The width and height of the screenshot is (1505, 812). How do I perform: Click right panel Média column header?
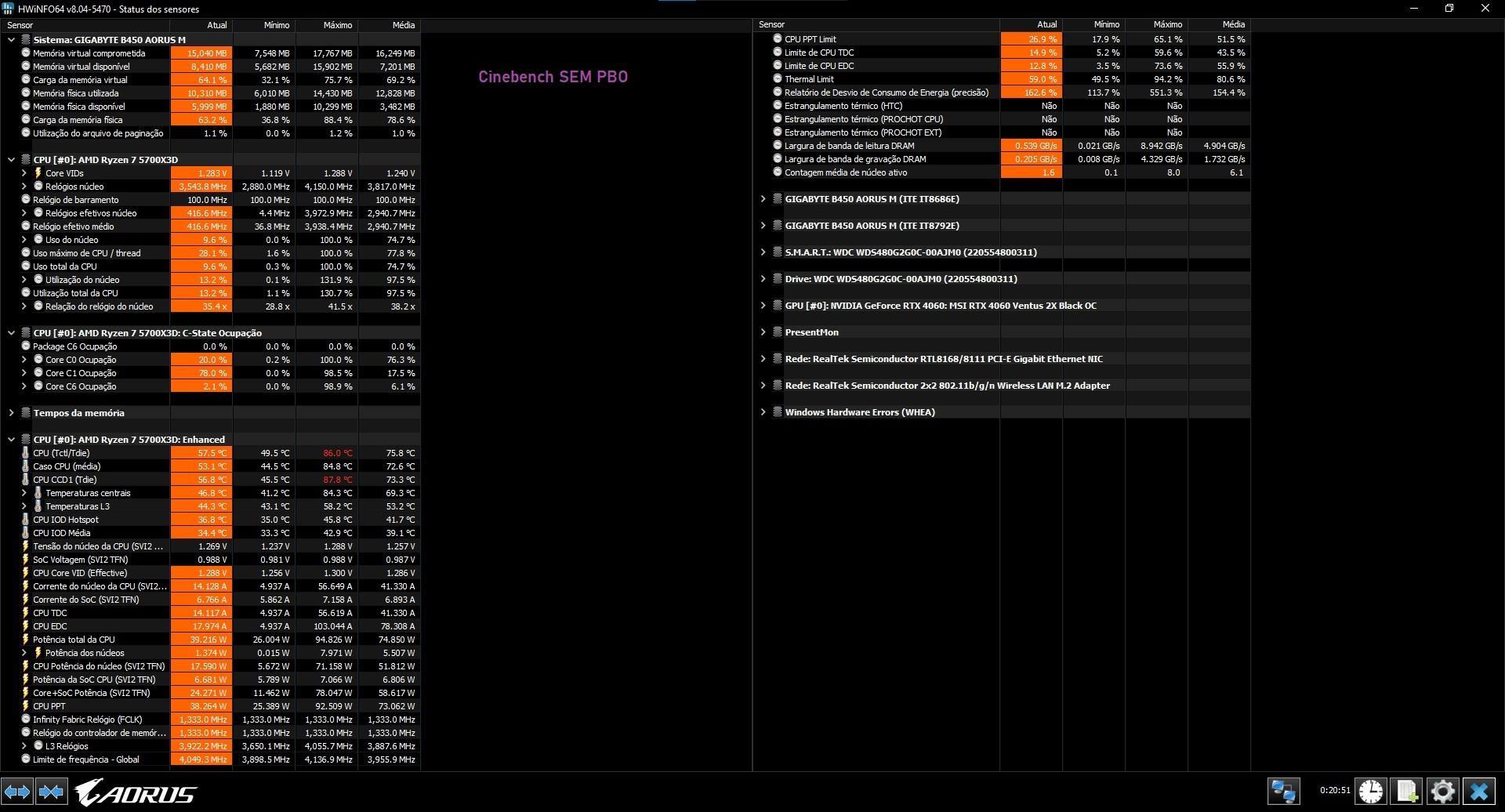[x=1220, y=24]
